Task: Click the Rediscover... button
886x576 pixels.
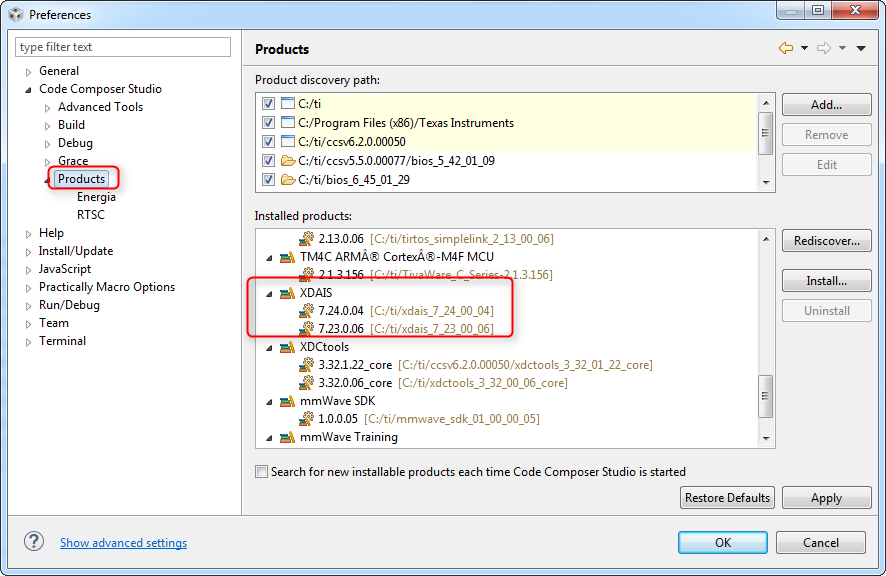Action: click(x=826, y=241)
